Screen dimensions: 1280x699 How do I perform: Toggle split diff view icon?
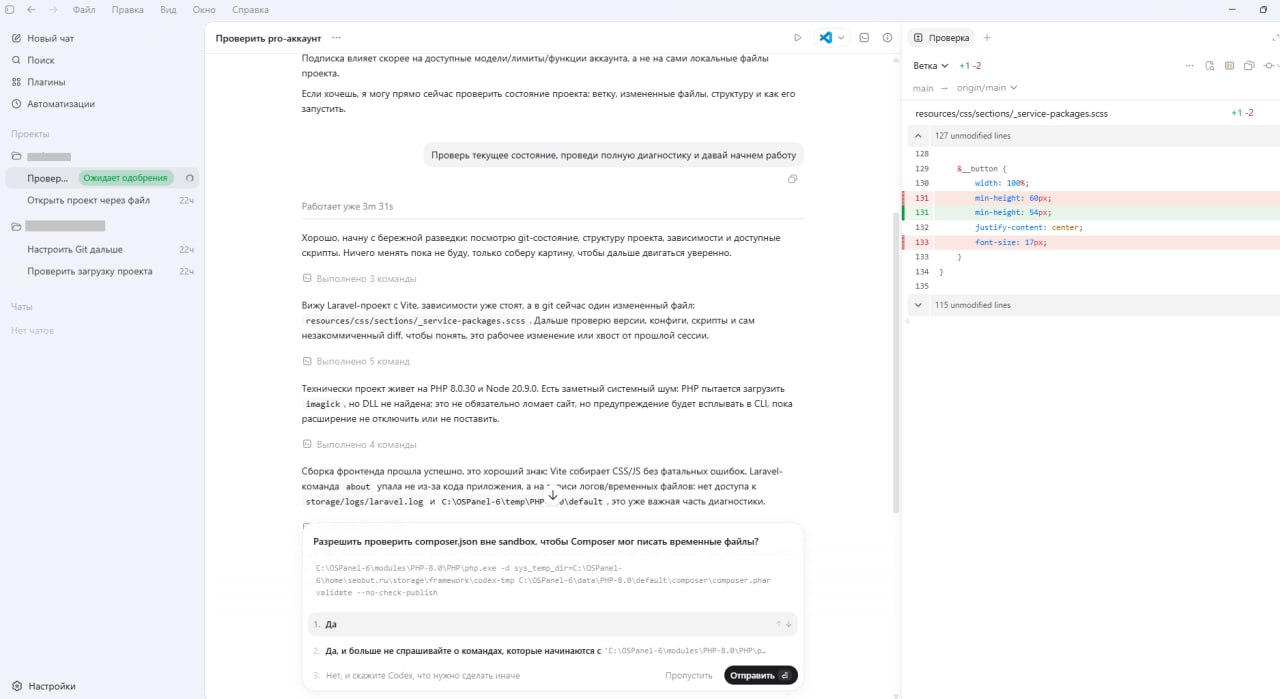(1230, 66)
